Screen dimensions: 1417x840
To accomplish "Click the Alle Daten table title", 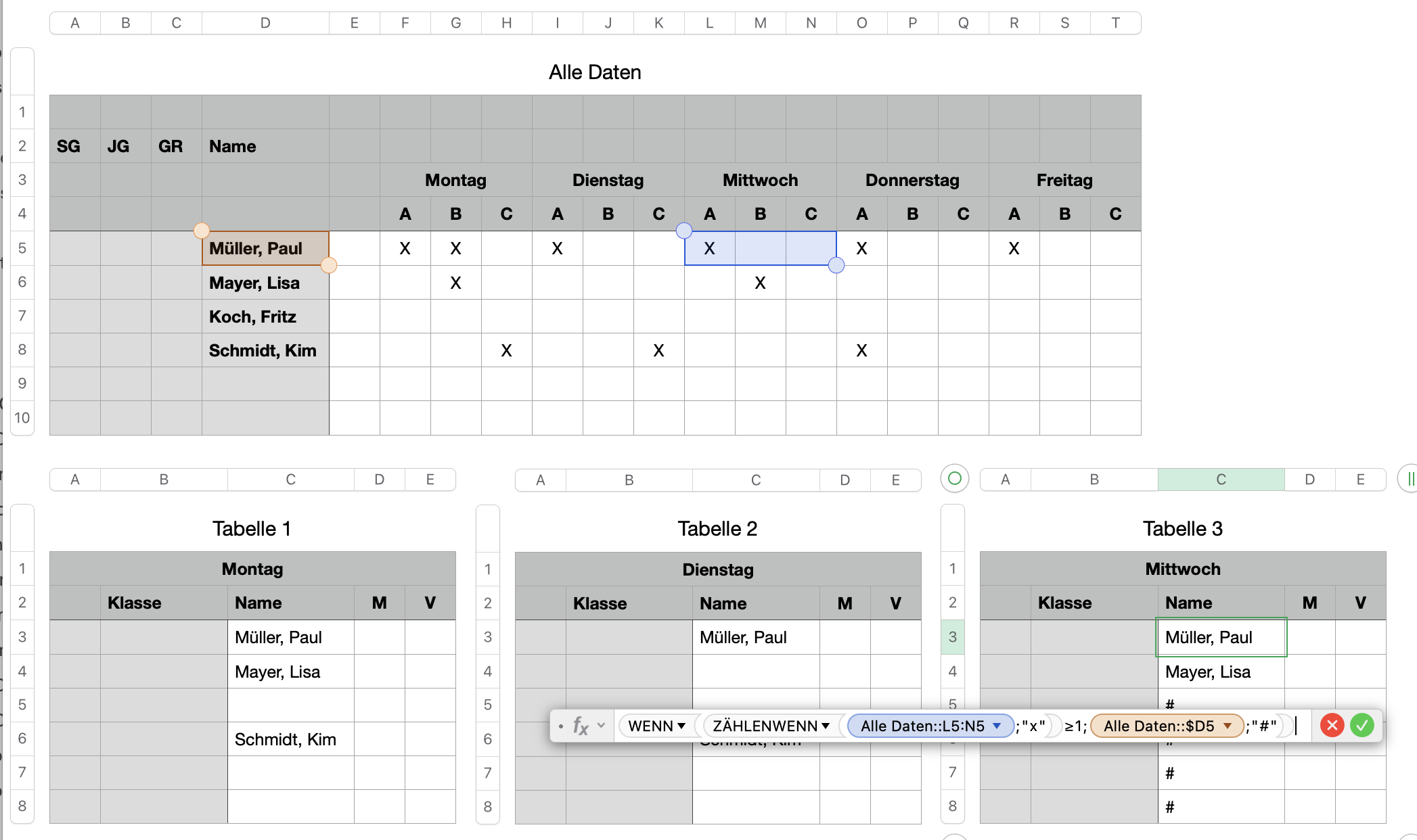I will click(x=594, y=72).
